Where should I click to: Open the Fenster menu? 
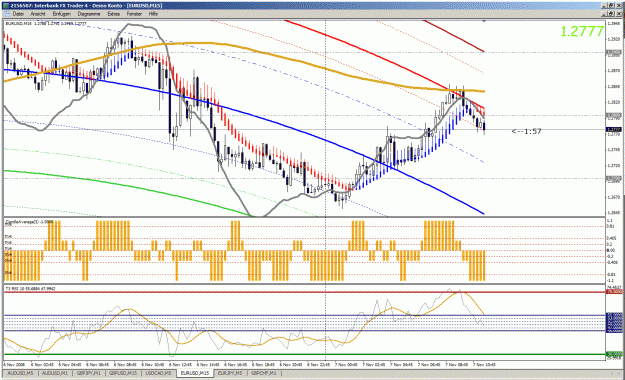134,14
